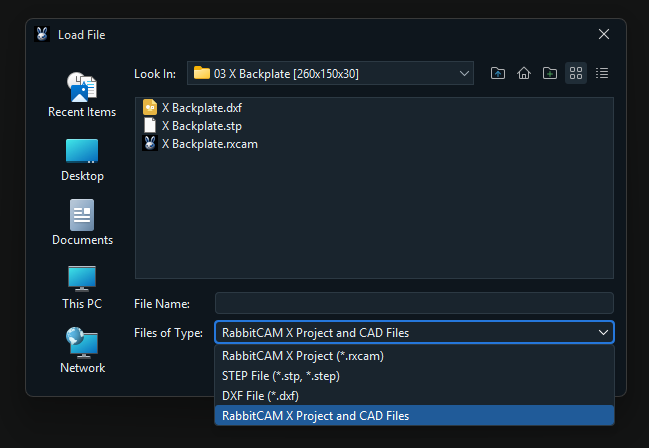This screenshot has height=448, width=649.
Task: Click the Files of Type combo box text
Action: (x=315, y=333)
